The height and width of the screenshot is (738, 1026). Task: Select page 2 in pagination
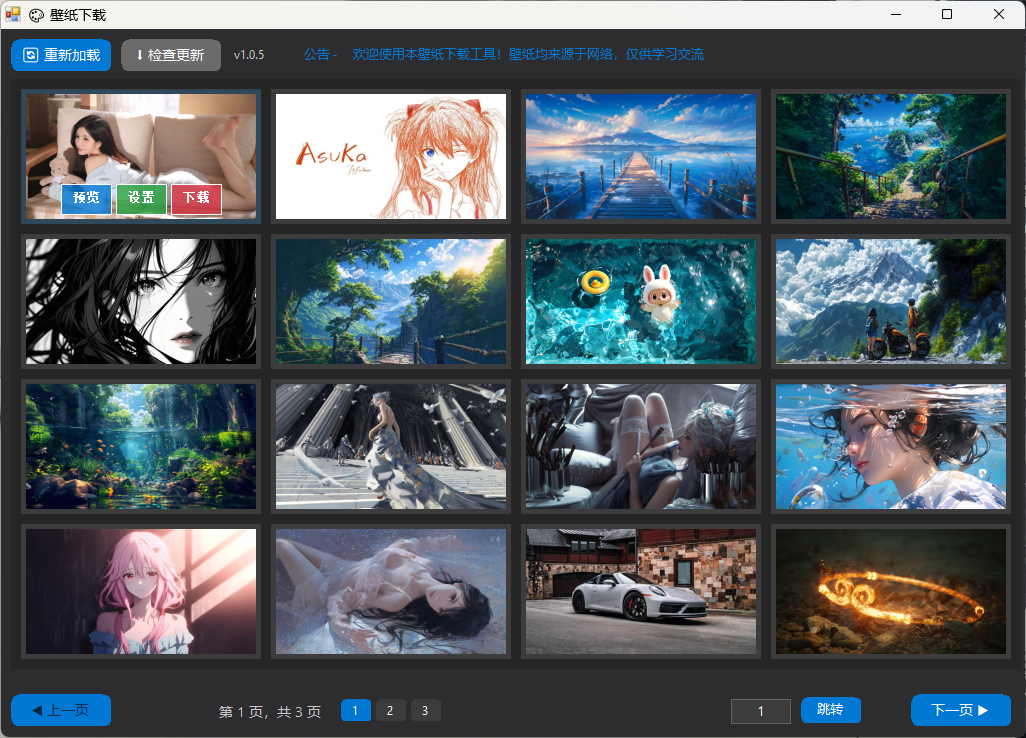[x=390, y=710]
